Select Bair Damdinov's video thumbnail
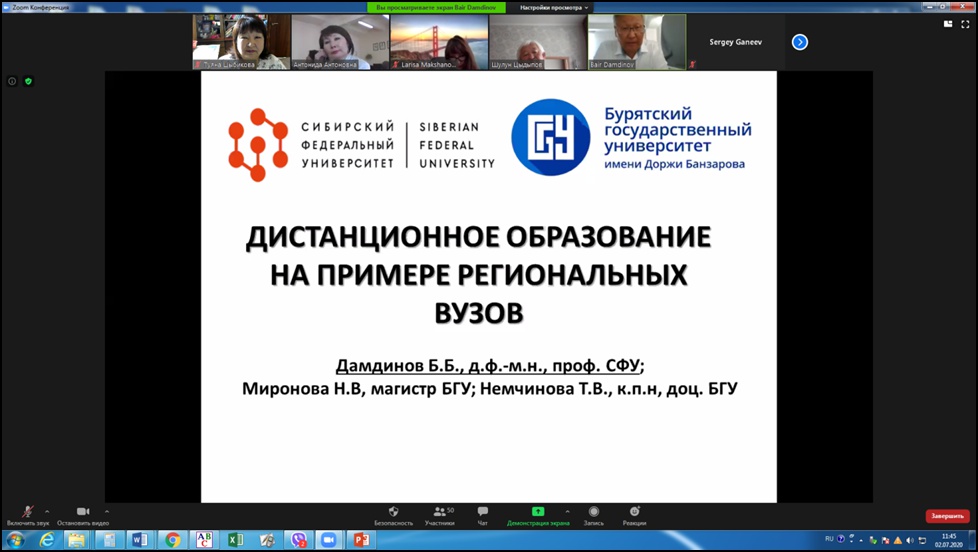The height and width of the screenshot is (552, 978). pos(636,41)
